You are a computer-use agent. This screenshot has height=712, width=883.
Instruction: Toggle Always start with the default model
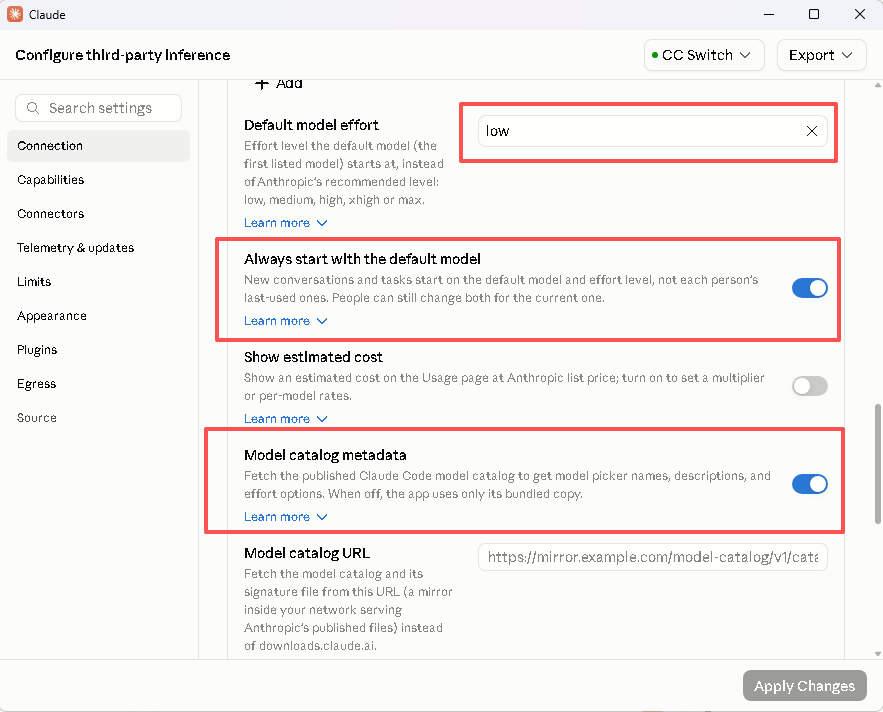tap(809, 288)
